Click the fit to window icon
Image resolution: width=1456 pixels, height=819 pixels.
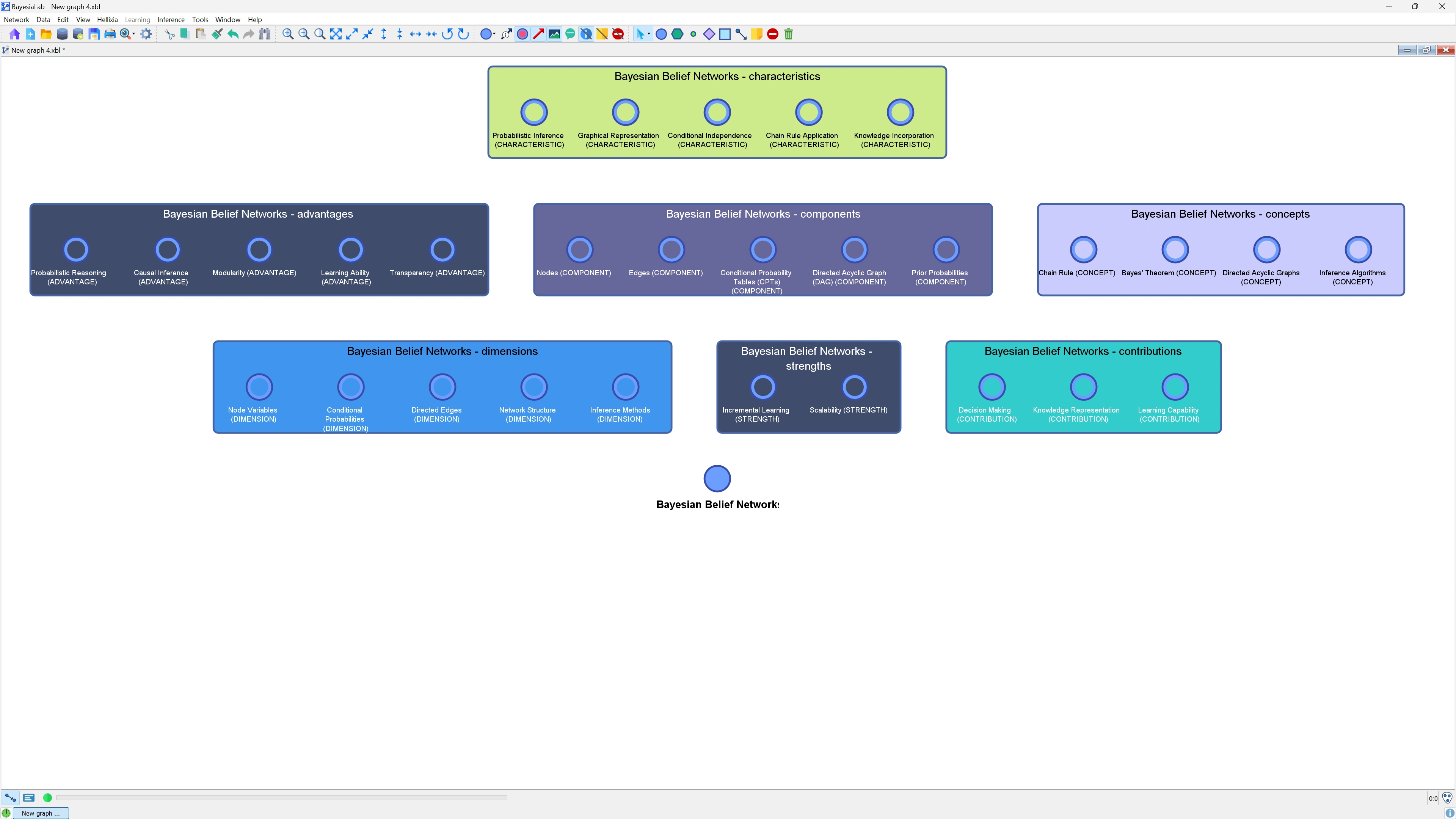click(x=336, y=34)
